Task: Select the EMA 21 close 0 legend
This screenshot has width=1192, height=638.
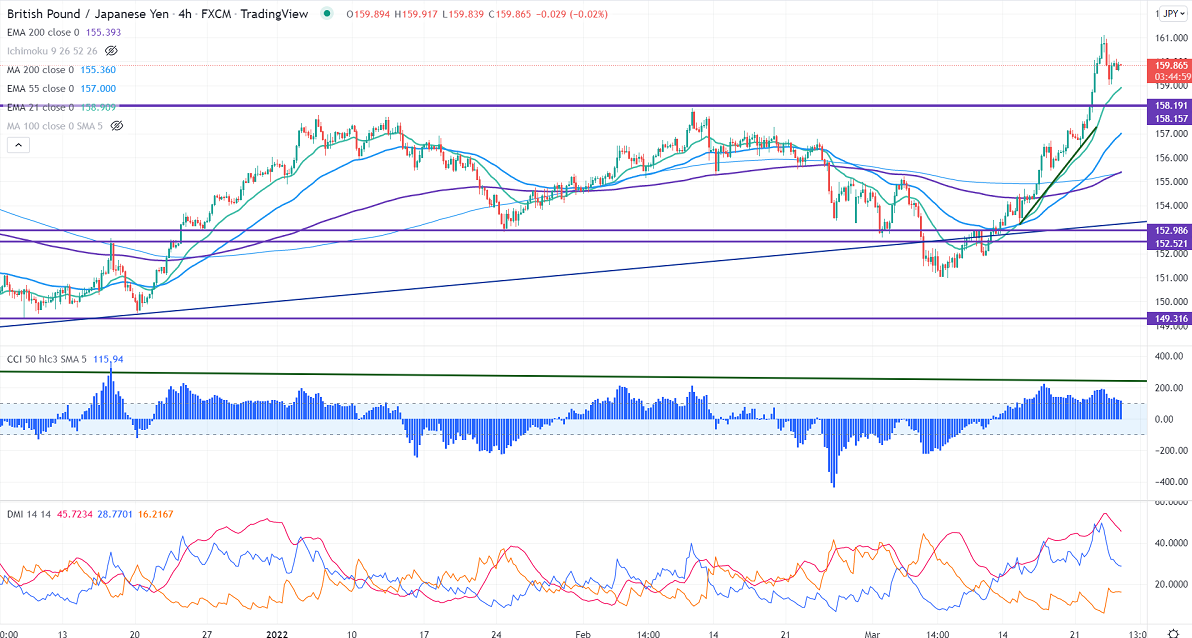Action: pos(40,108)
